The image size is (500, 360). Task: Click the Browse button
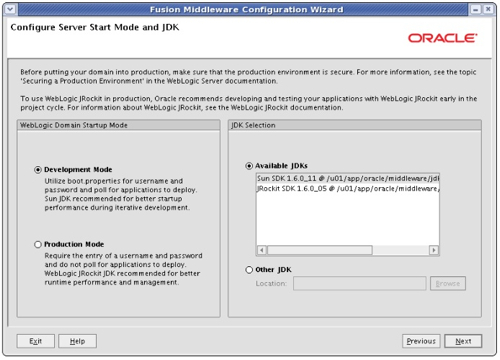(x=448, y=284)
